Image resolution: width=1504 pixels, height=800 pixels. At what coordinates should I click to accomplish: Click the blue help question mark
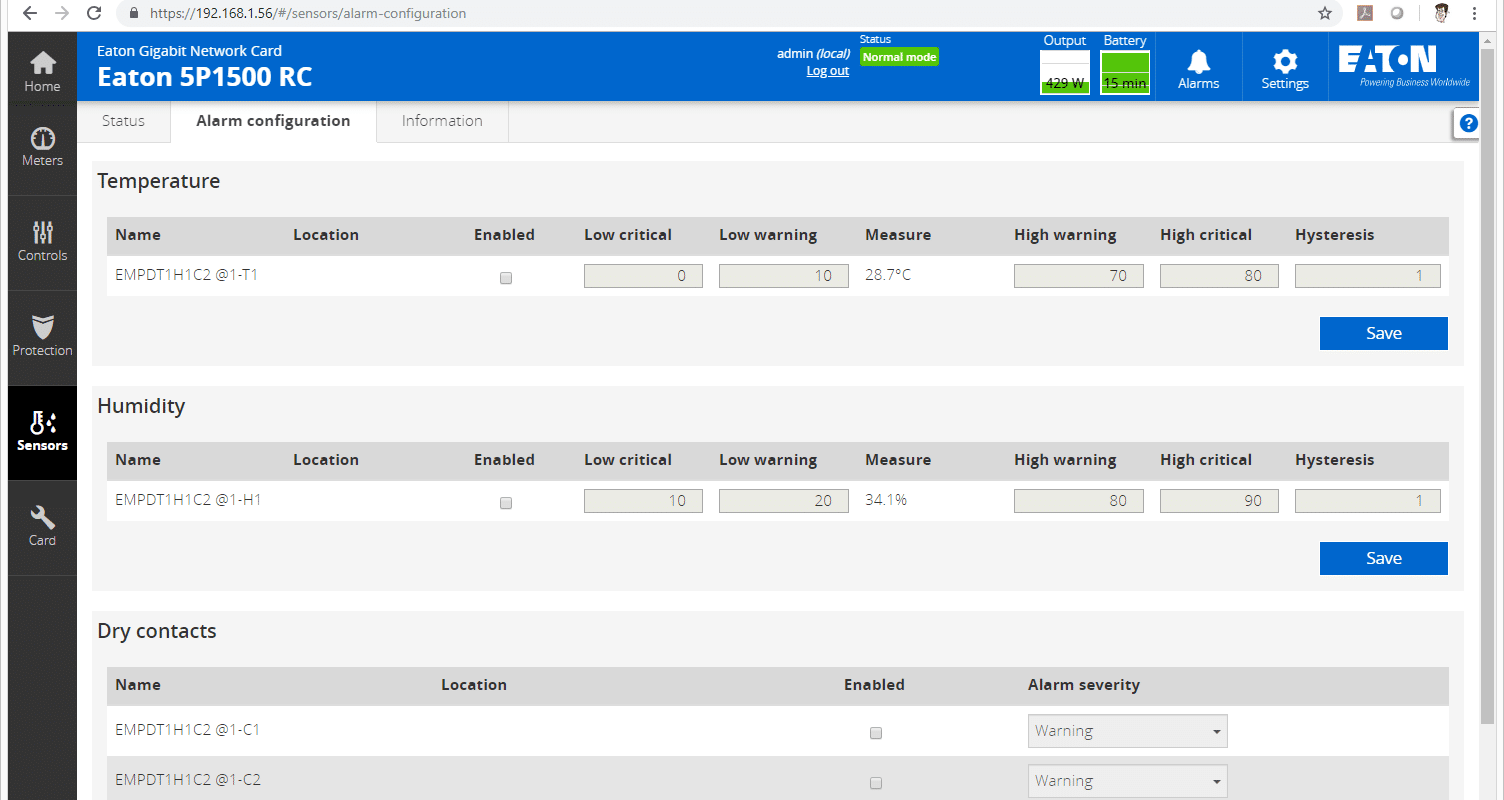pos(1468,123)
